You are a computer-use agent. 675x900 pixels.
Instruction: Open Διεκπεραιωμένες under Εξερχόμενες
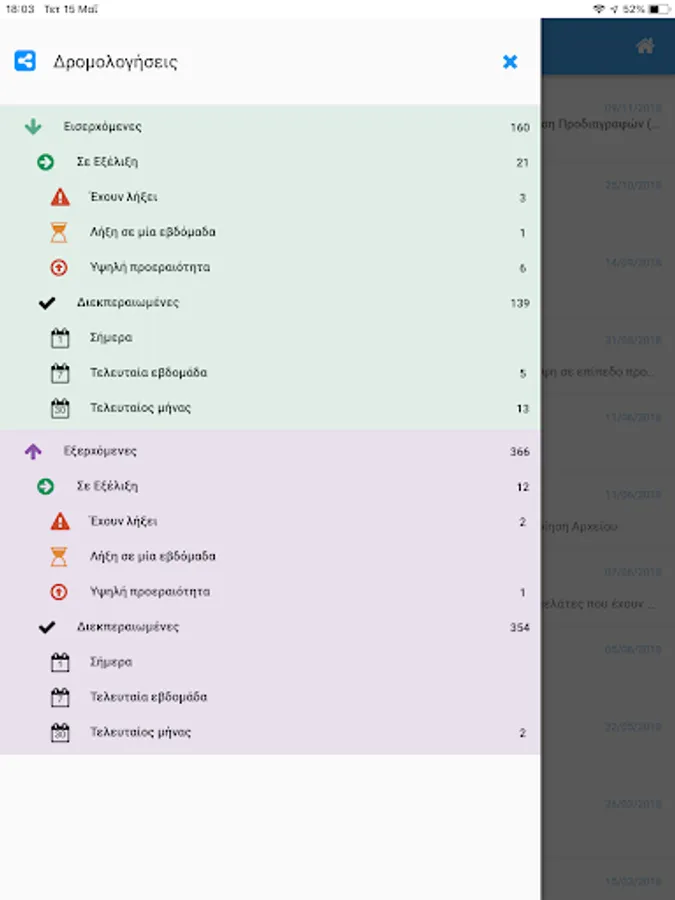(x=270, y=627)
